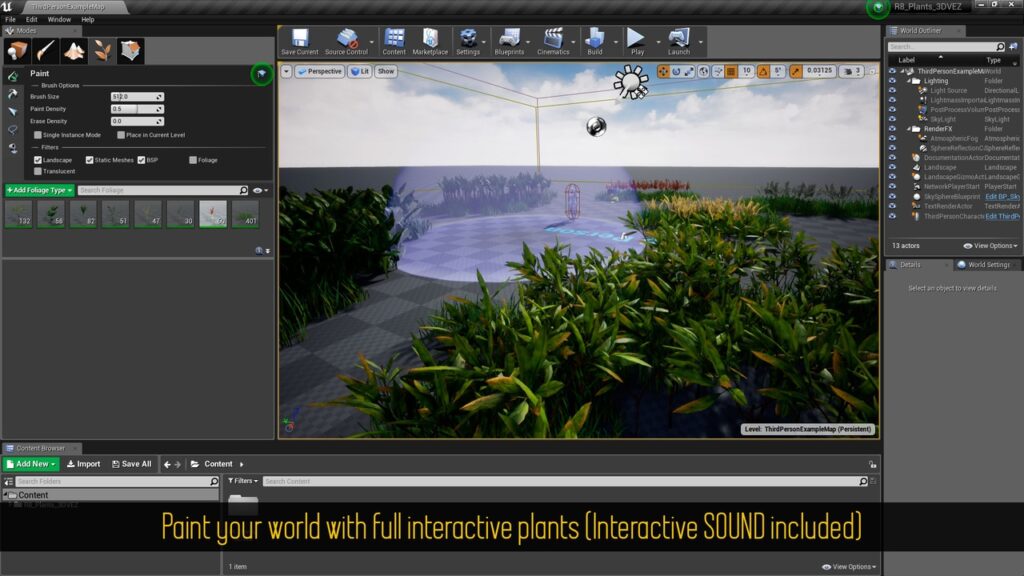Select the Place mode icon
1024x576 pixels.
[19, 51]
